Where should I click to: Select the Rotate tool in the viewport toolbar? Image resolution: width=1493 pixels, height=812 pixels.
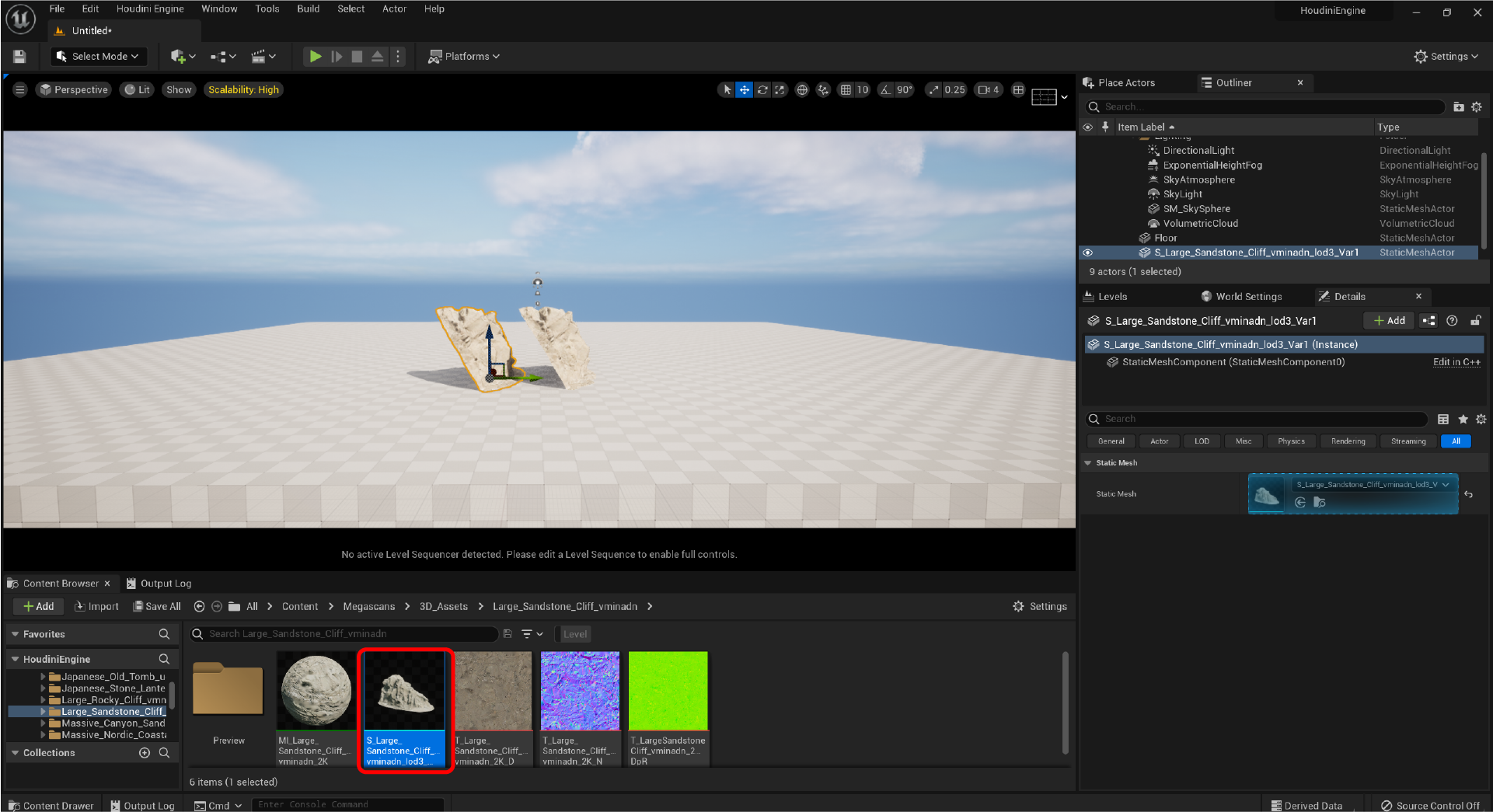tap(762, 89)
